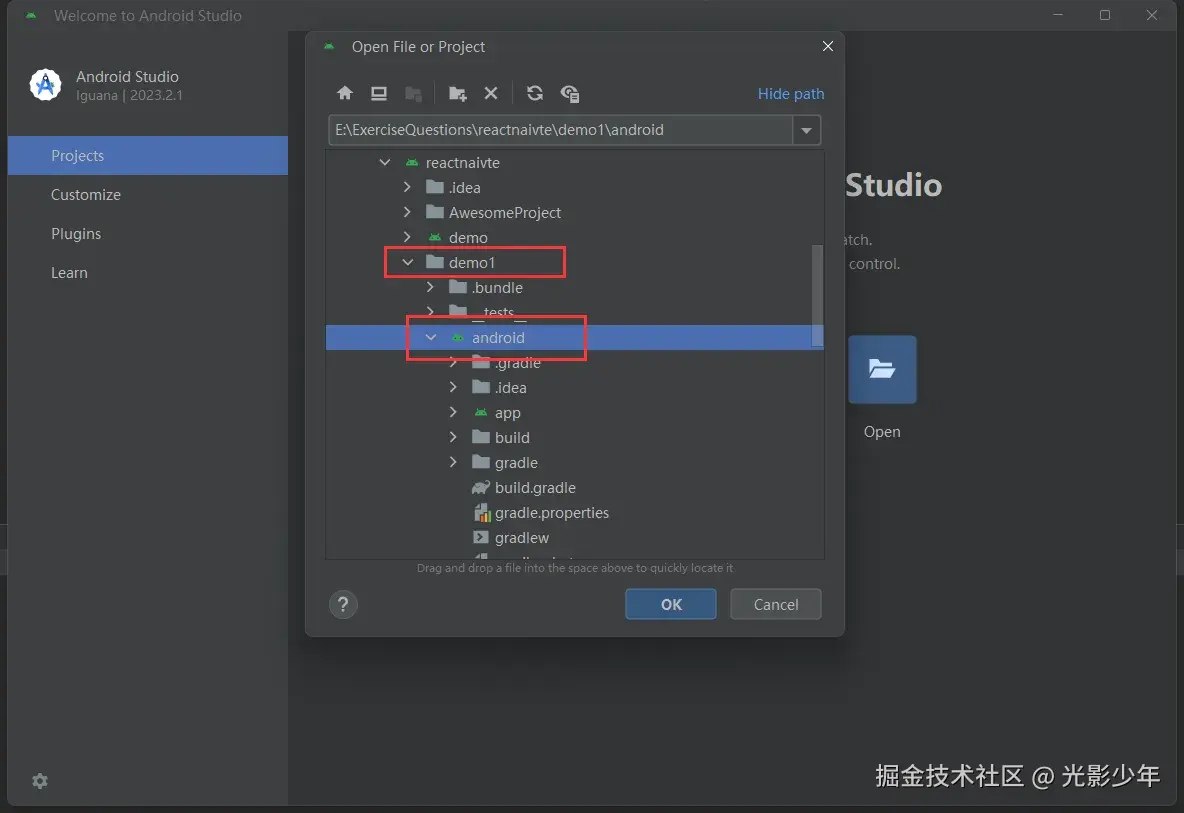Click the Open folder icon on welcome screen
Screen dimensions: 1184x813
(x=882, y=369)
